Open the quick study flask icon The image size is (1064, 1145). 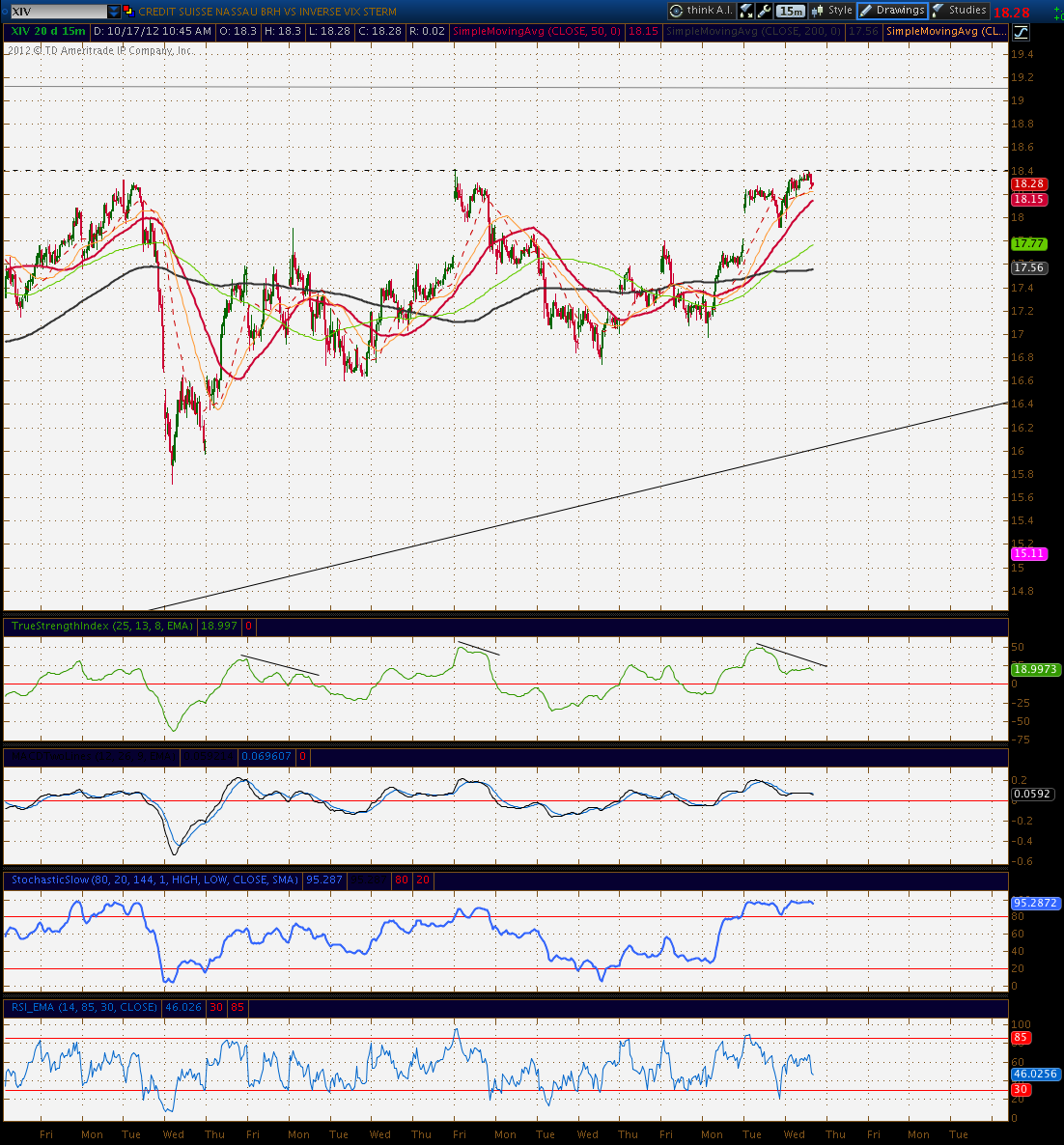click(x=746, y=11)
